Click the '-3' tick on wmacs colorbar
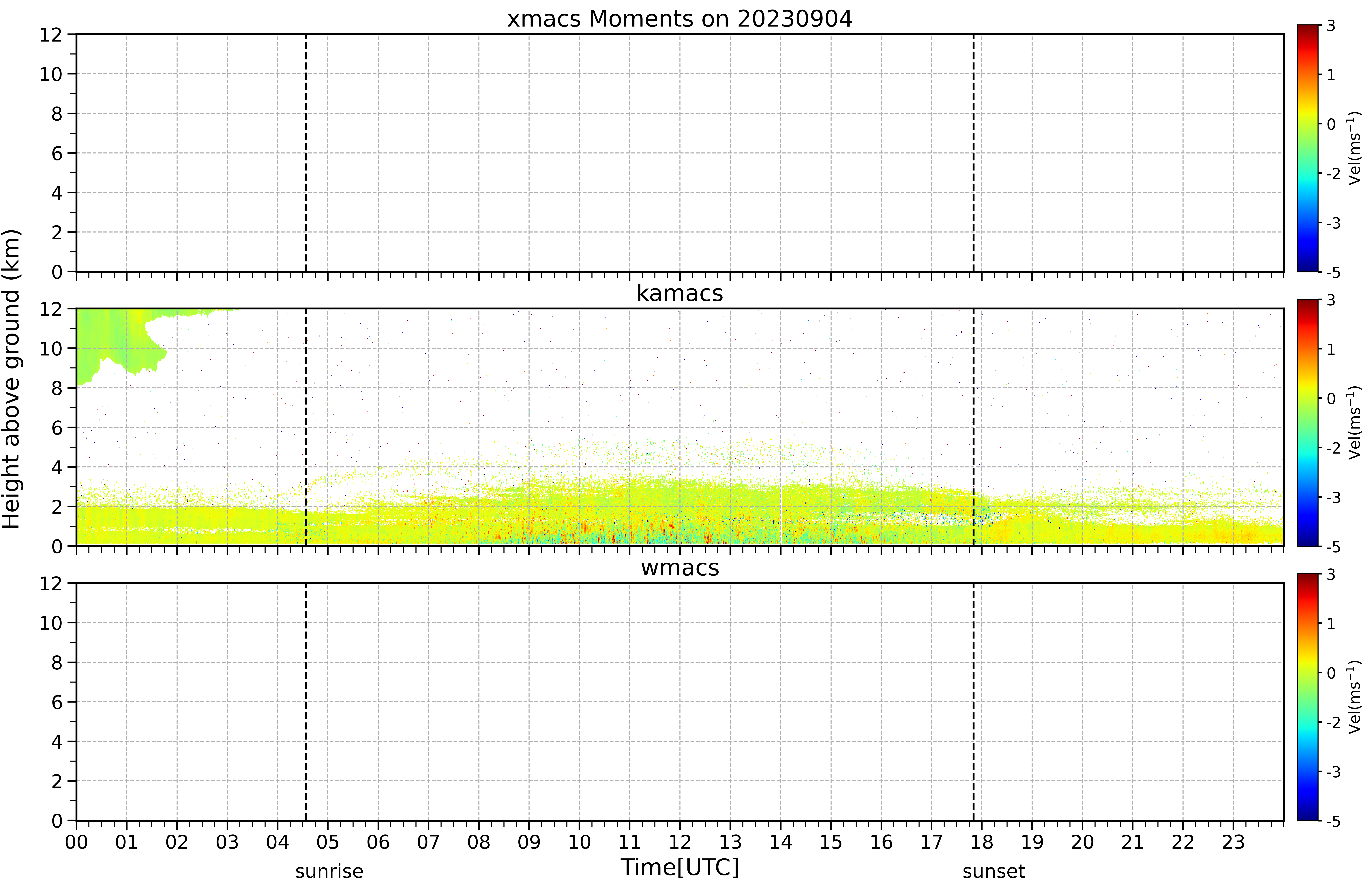 1333,772
